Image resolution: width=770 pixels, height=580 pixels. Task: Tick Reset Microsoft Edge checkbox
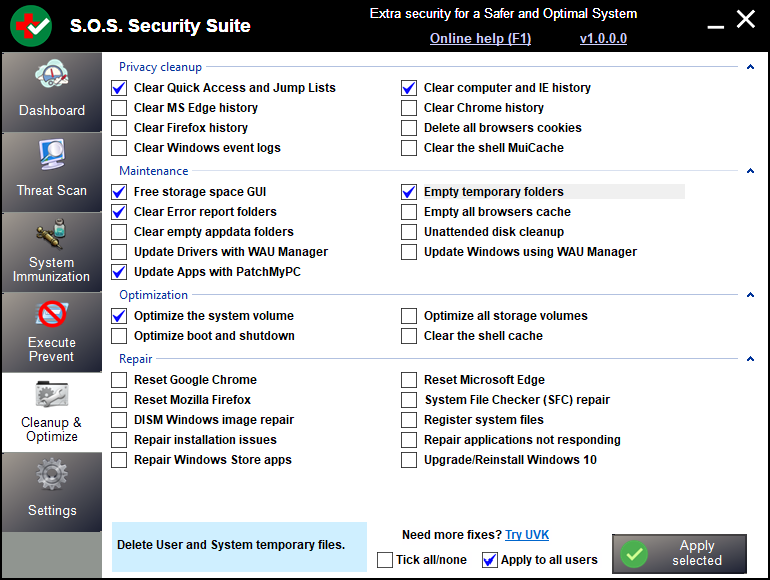[409, 380]
